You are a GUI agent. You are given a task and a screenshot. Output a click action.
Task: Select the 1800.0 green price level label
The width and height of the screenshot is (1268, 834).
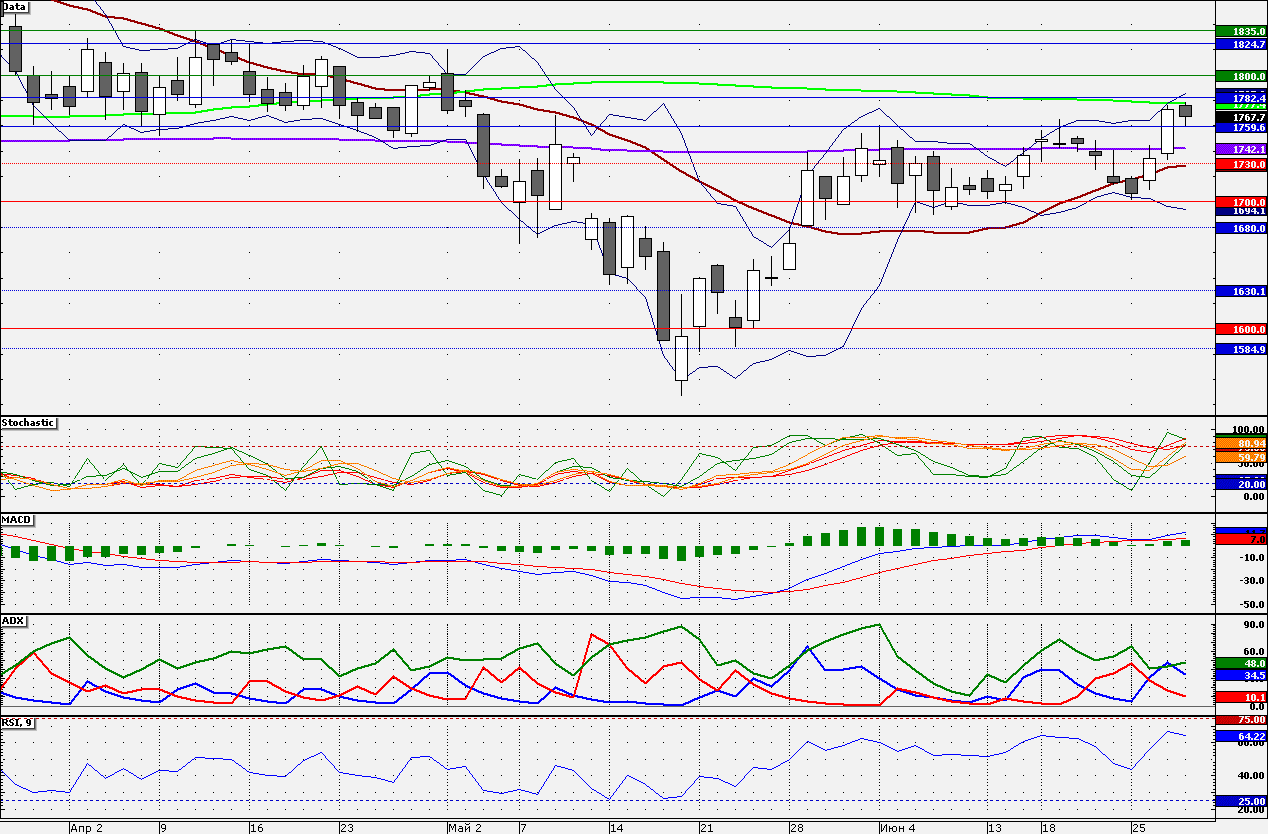(1241, 76)
